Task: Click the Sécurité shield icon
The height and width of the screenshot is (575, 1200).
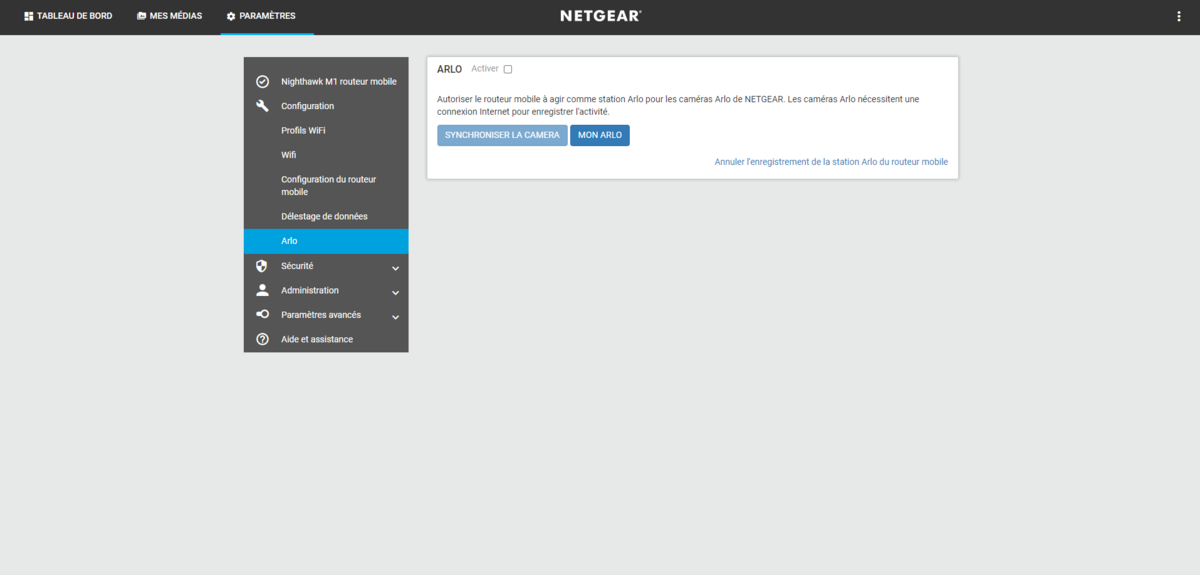Action: pyautogui.click(x=262, y=266)
